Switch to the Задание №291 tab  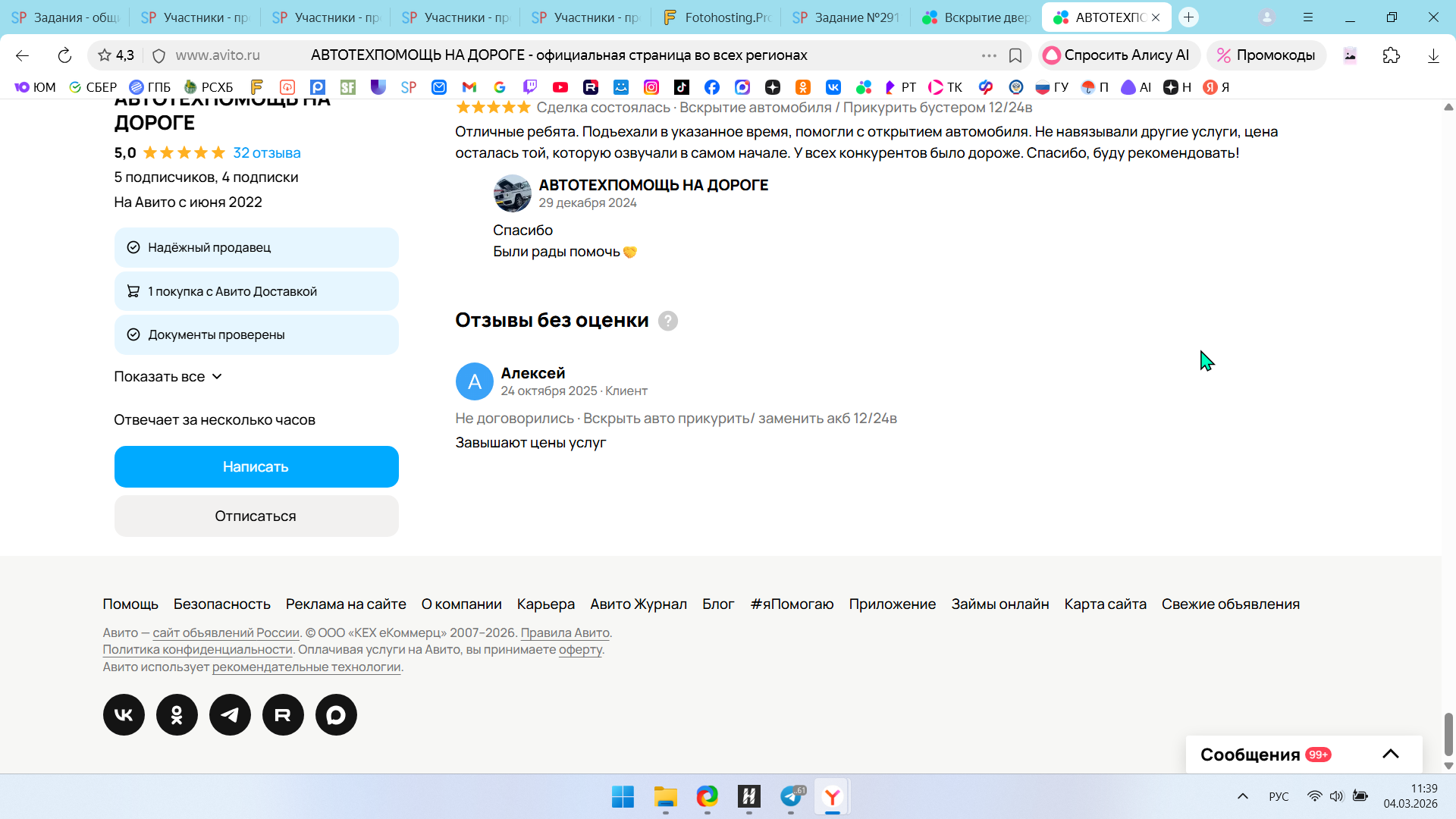(846, 17)
